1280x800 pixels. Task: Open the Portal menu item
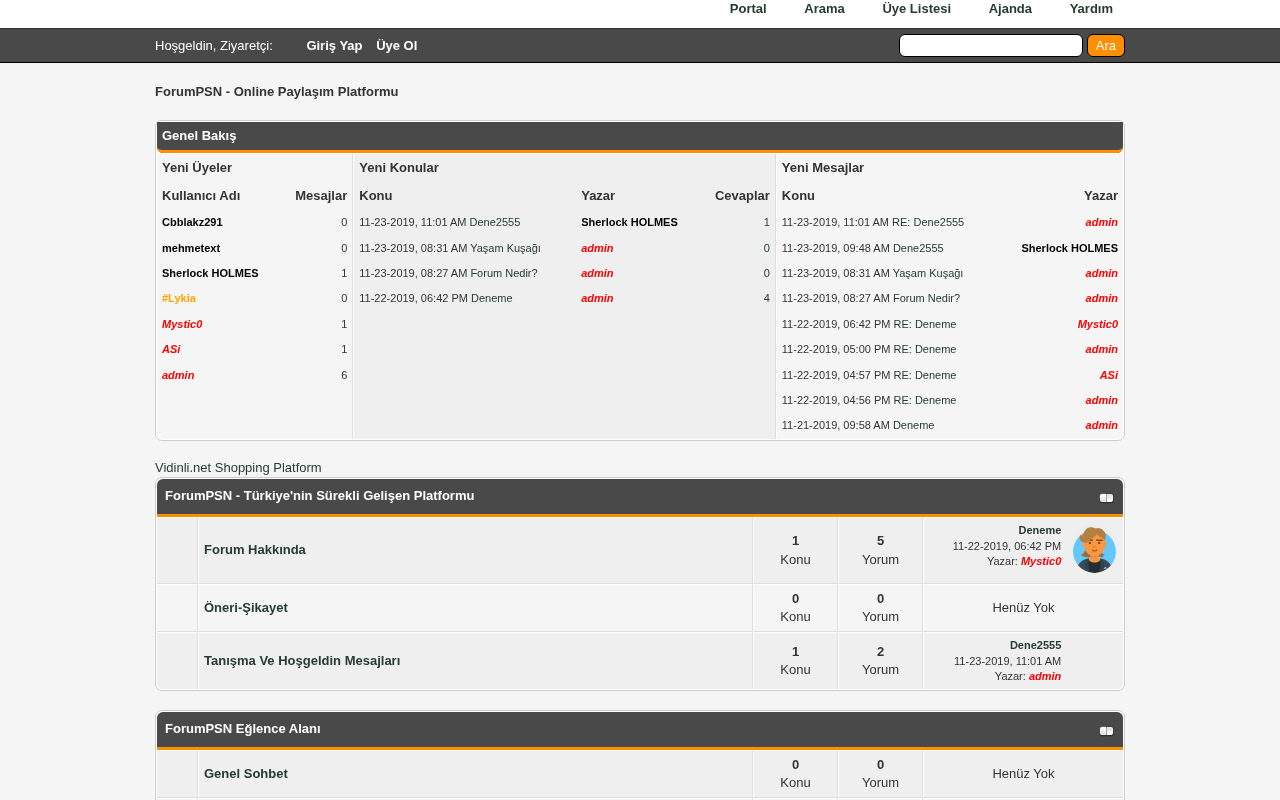click(748, 9)
